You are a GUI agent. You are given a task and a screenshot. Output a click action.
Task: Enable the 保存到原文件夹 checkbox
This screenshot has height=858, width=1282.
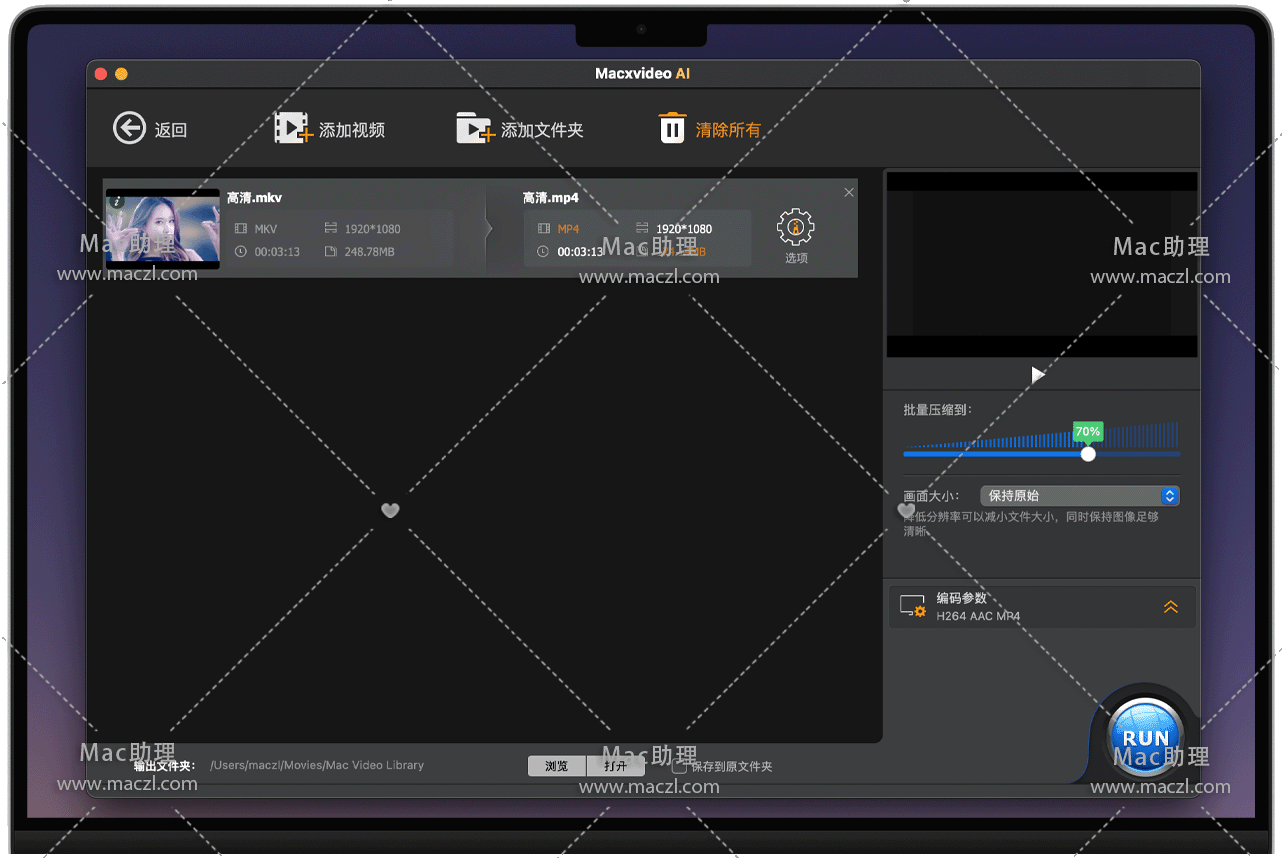(x=680, y=767)
